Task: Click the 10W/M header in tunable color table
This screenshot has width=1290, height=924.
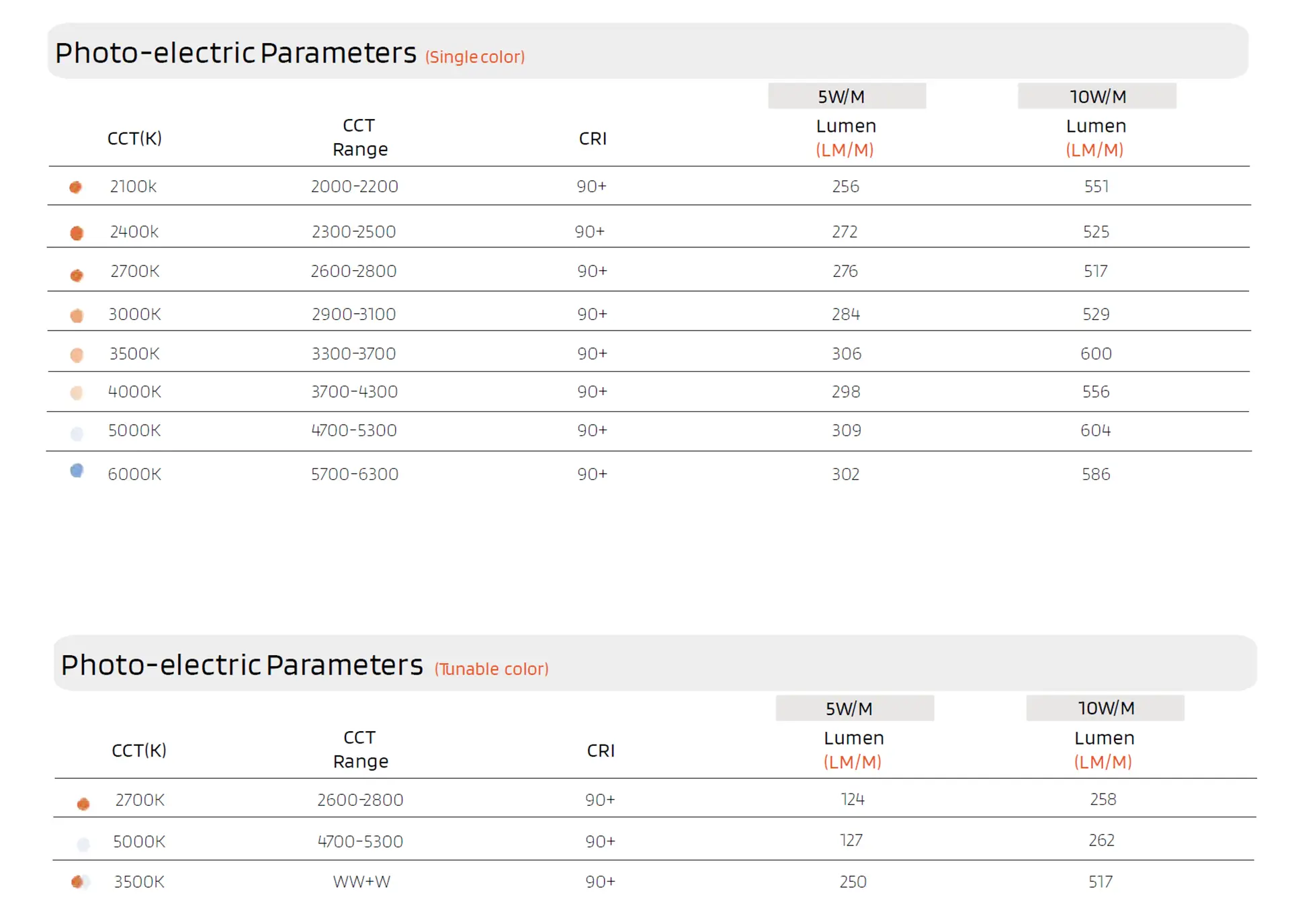Action: [1105, 708]
